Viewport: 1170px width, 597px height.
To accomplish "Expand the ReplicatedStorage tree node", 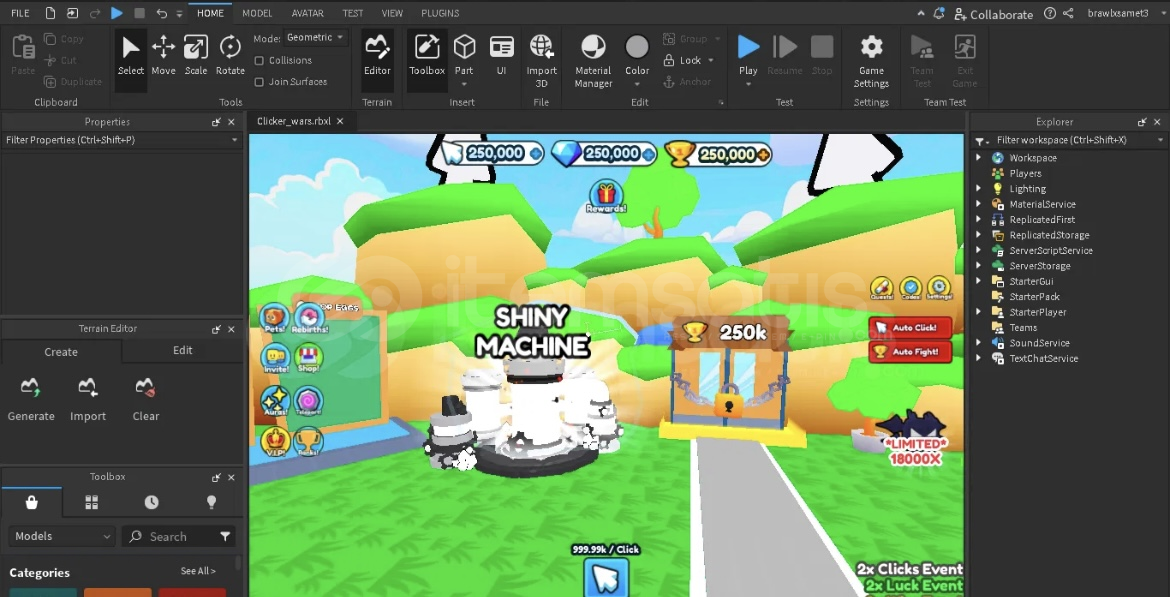I will pos(978,235).
